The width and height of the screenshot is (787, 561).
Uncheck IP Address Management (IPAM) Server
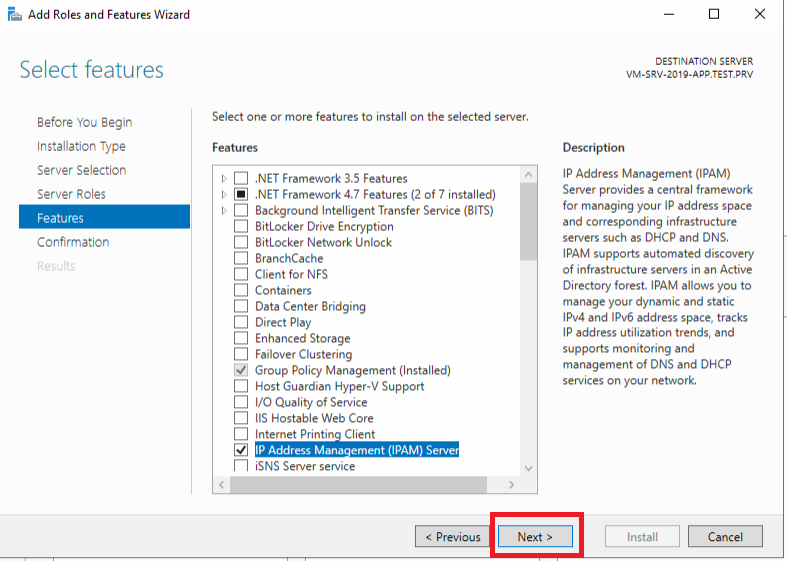(241, 450)
